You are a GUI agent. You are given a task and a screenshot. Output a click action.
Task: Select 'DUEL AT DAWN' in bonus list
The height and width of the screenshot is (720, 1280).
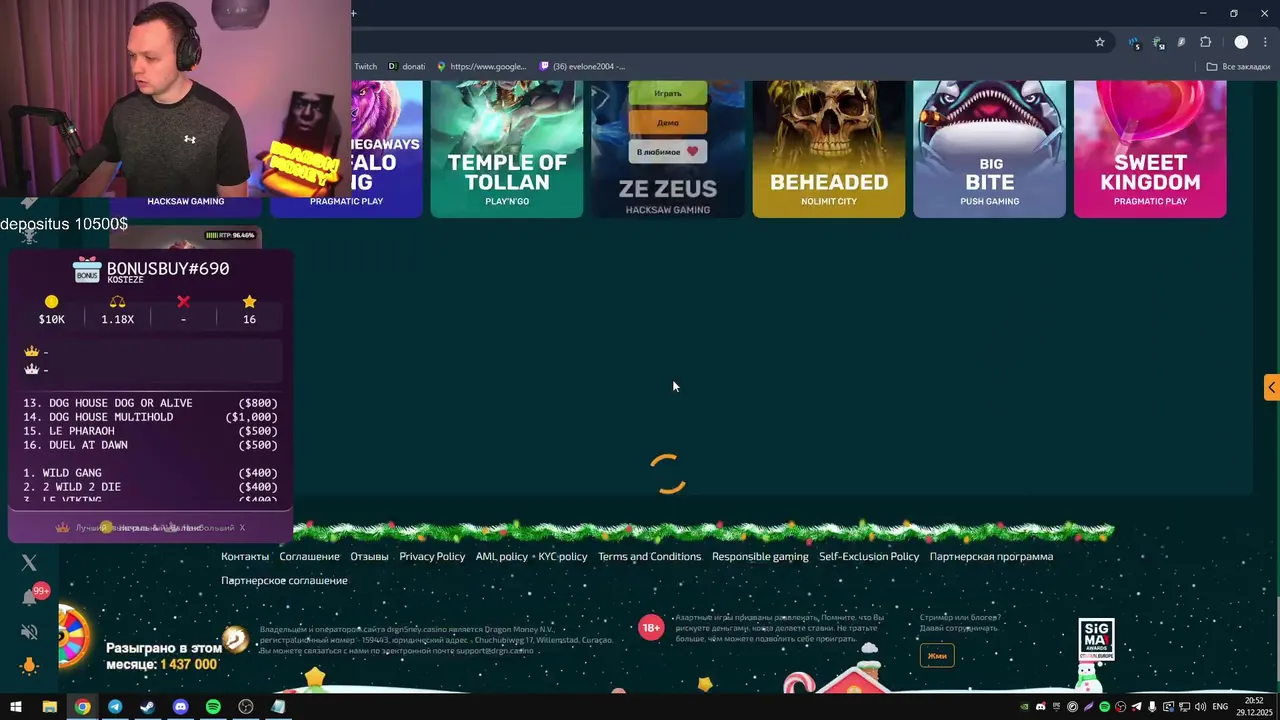150,445
